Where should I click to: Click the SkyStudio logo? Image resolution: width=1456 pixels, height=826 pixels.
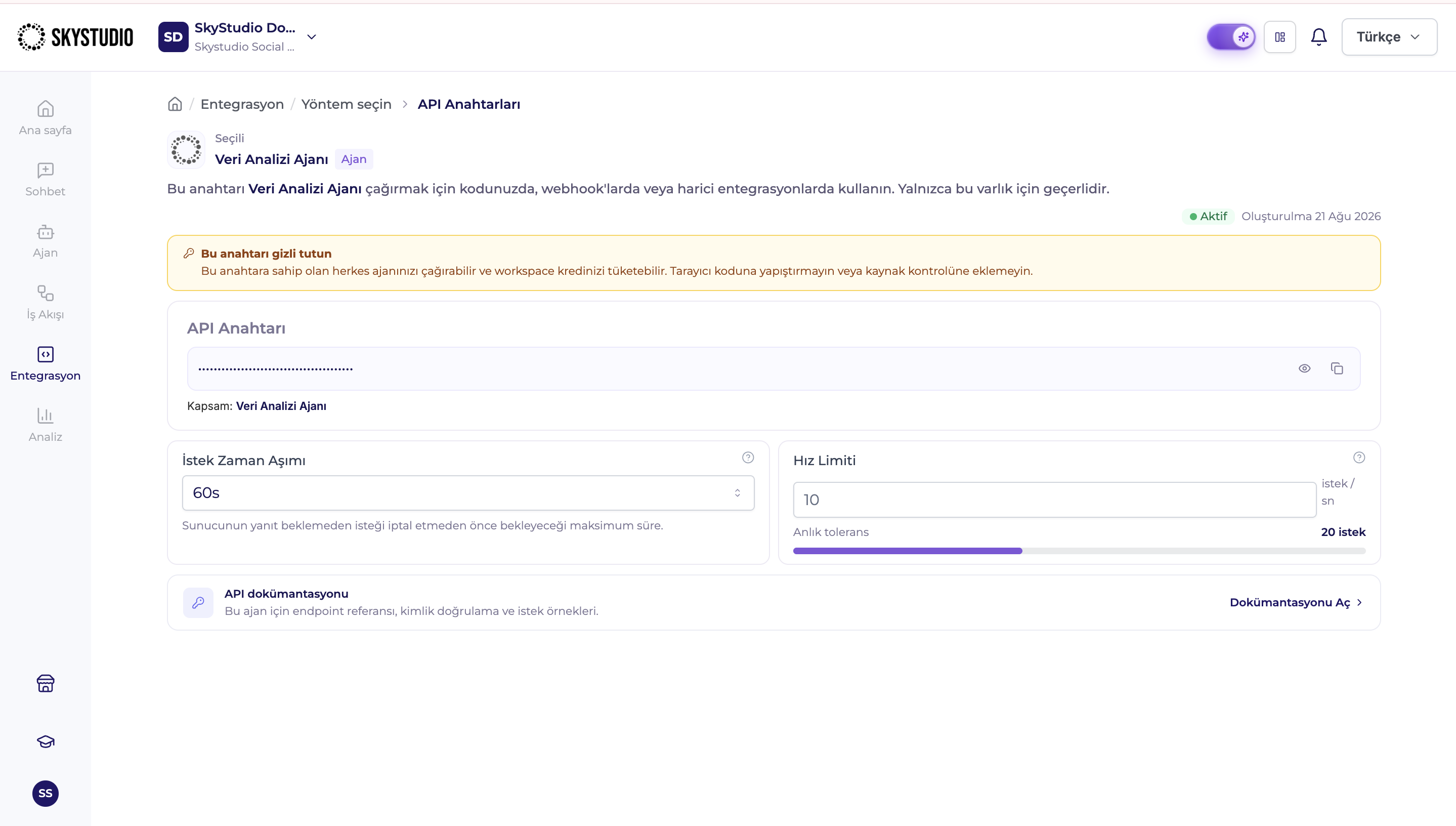point(75,37)
